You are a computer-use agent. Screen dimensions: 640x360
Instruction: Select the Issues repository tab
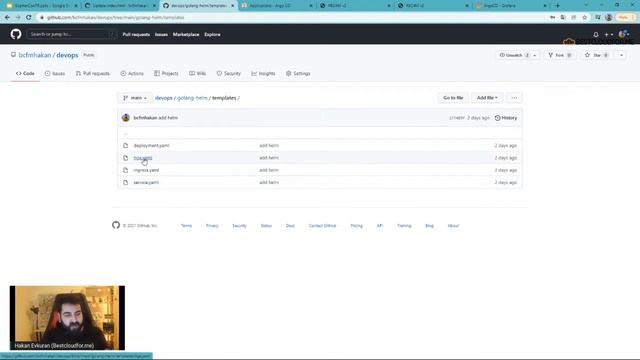tap(55, 73)
